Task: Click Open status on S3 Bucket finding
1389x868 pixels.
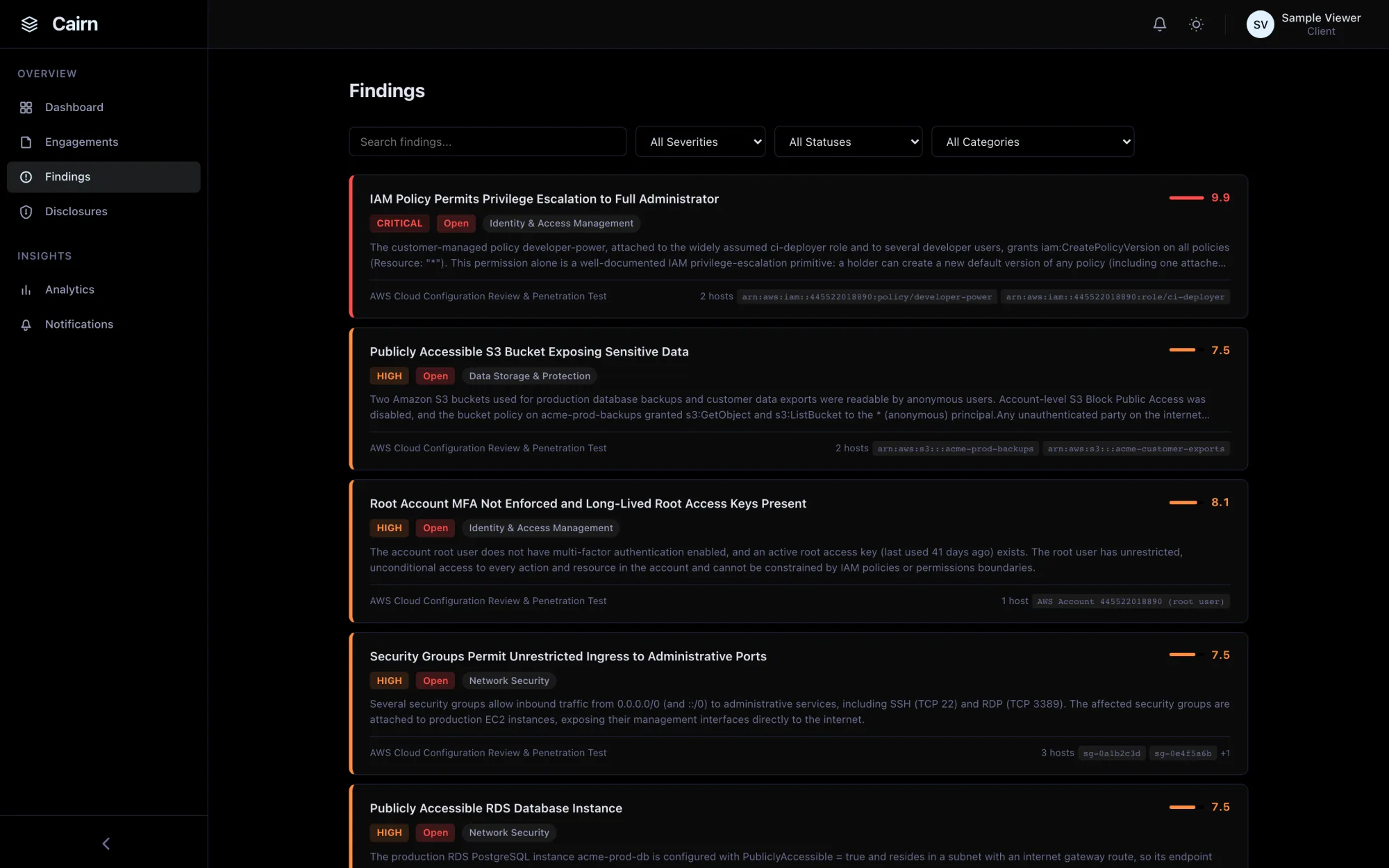Action: coord(435,376)
